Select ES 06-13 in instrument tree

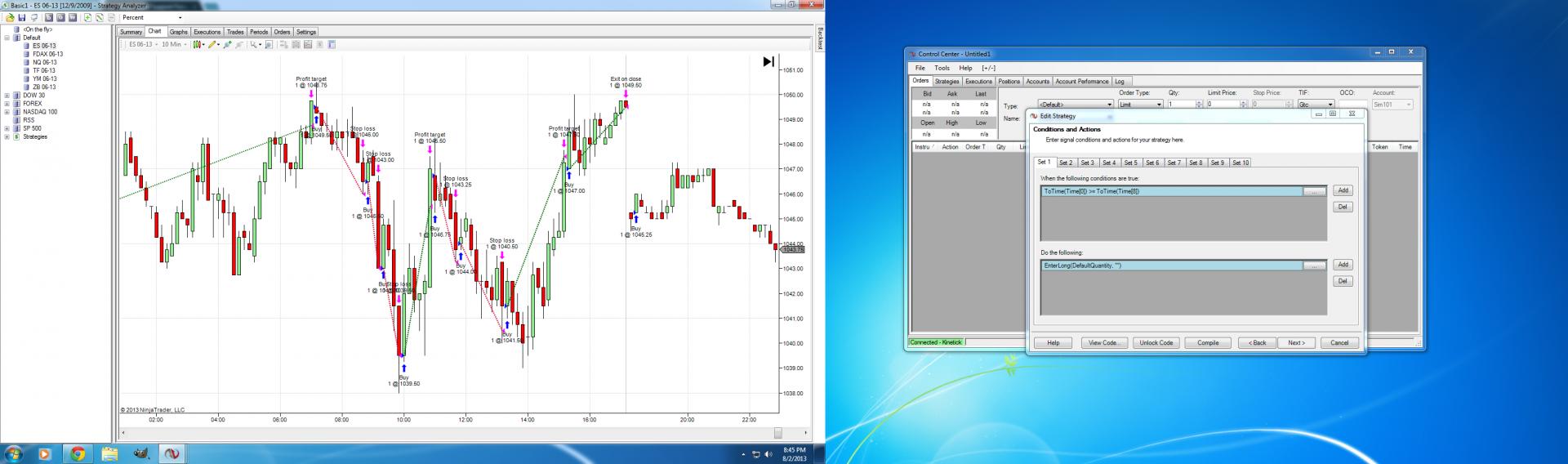pos(44,46)
